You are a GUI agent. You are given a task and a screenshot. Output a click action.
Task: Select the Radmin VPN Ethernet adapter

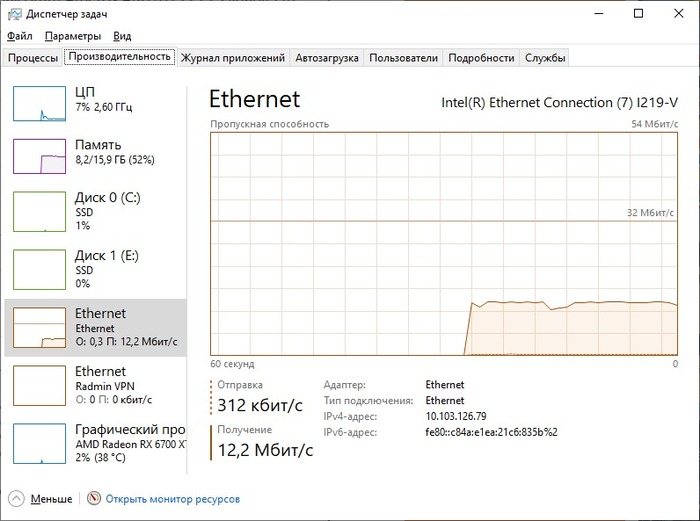pos(39,385)
